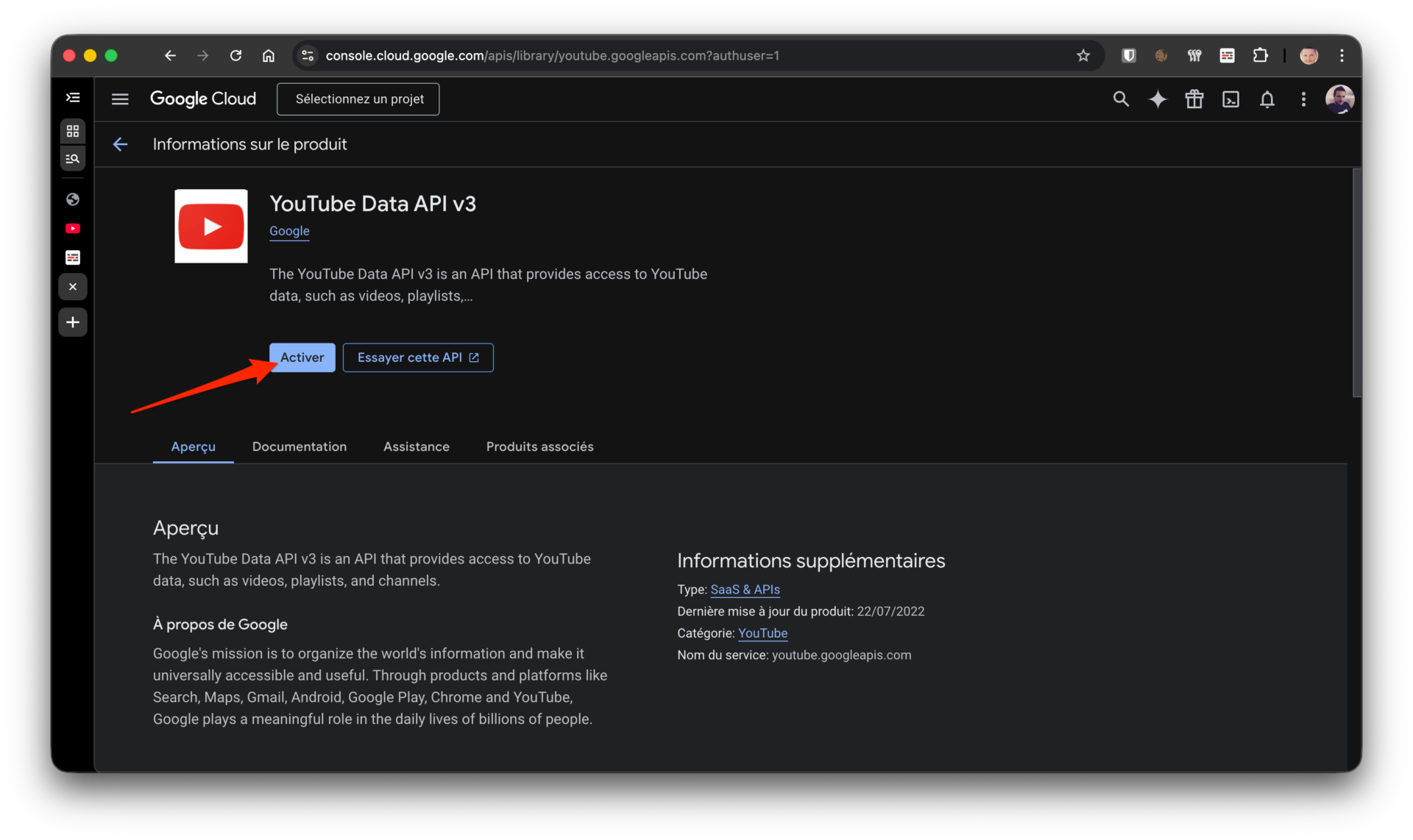Close the sidebar item with X

pyautogui.click(x=73, y=287)
